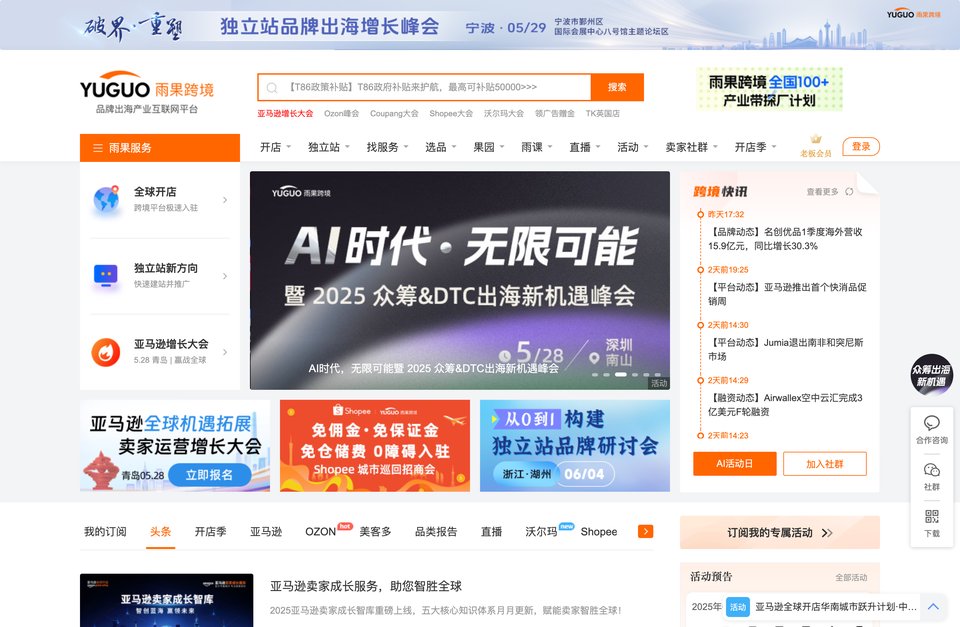
Task: Switch to 沃尔玛 news tab
Action: tap(541, 531)
